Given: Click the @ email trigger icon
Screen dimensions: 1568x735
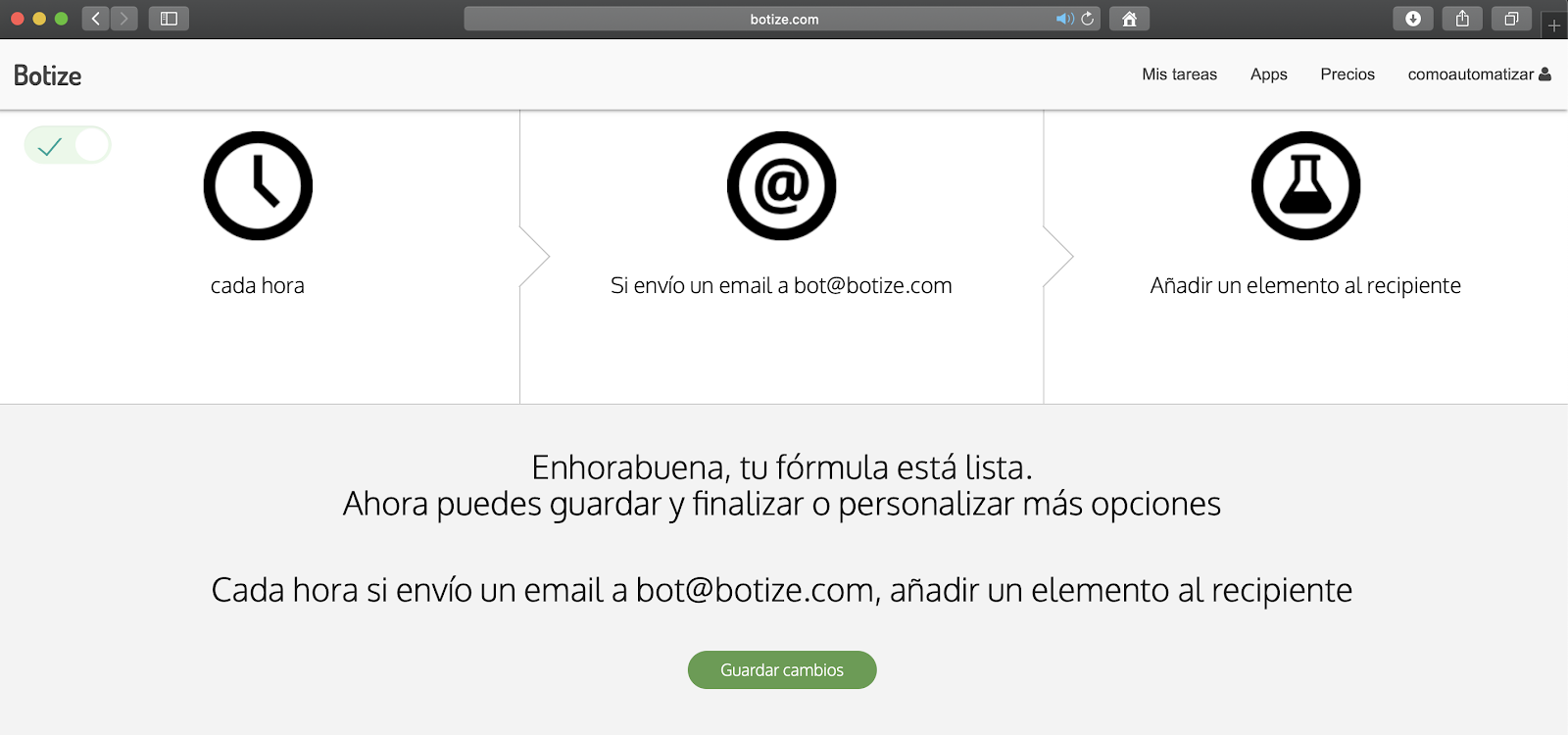Looking at the screenshot, I should pyautogui.click(x=781, y=185).
